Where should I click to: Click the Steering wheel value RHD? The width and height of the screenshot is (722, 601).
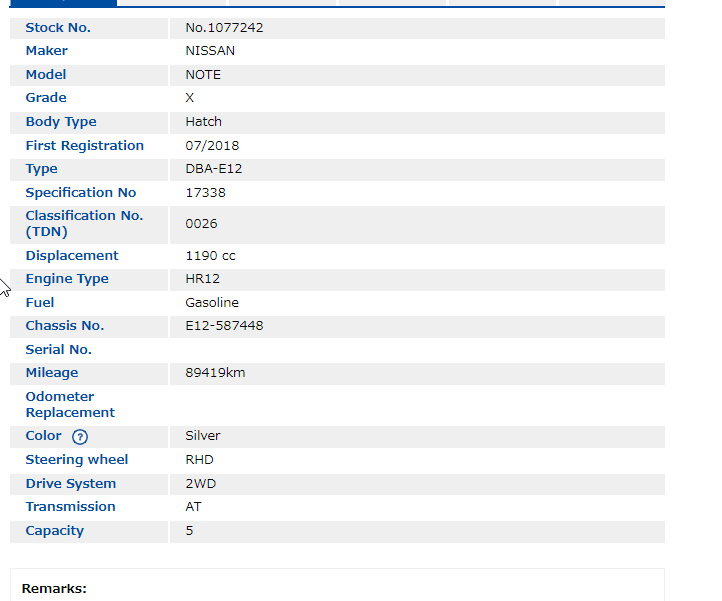point(199,460)
